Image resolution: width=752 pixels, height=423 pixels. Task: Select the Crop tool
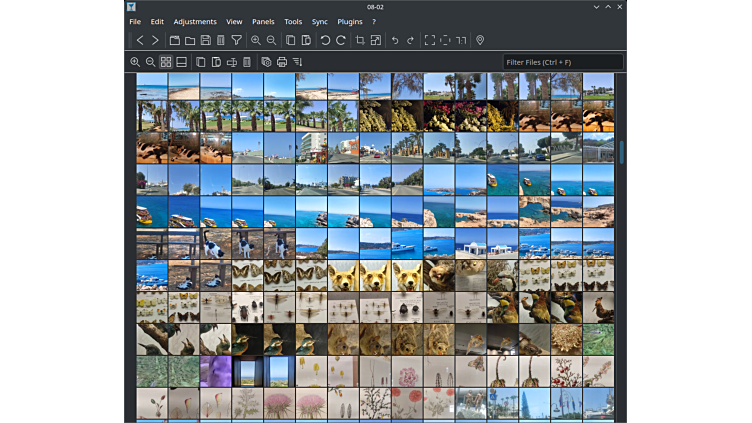[360, 40]
